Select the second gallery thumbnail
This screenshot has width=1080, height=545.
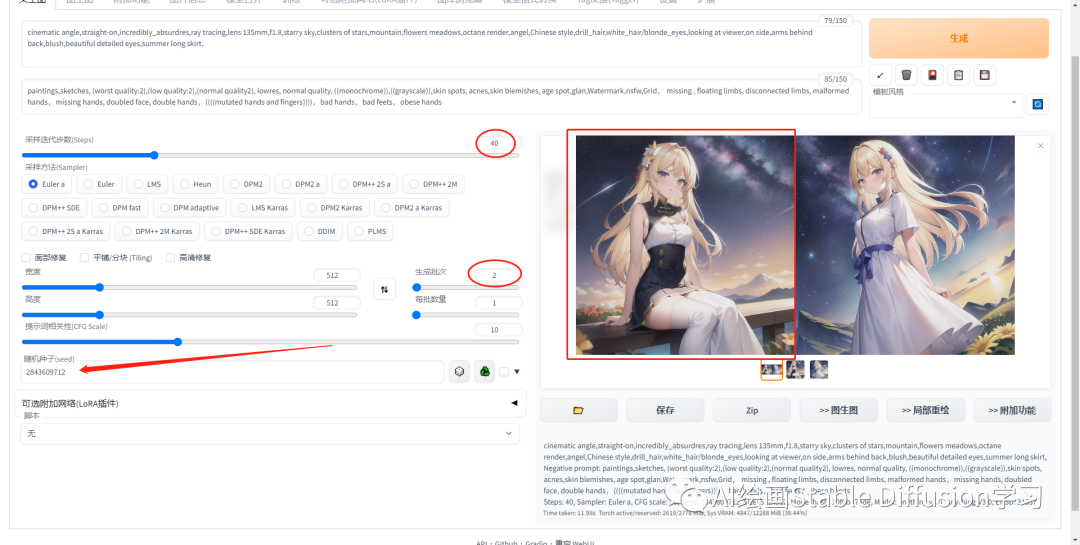795,370
